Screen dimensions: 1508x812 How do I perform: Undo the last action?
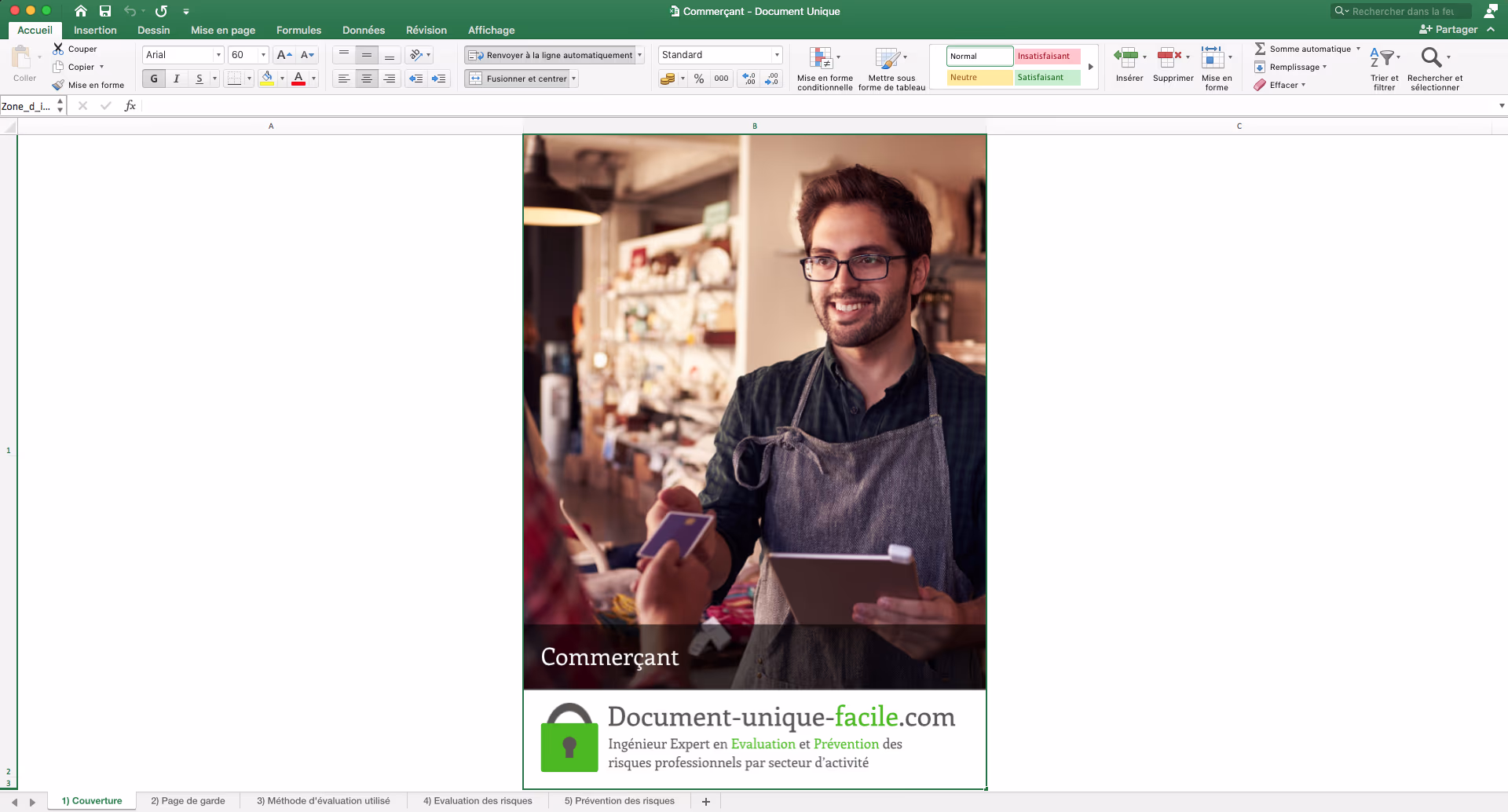pos(130,11)
